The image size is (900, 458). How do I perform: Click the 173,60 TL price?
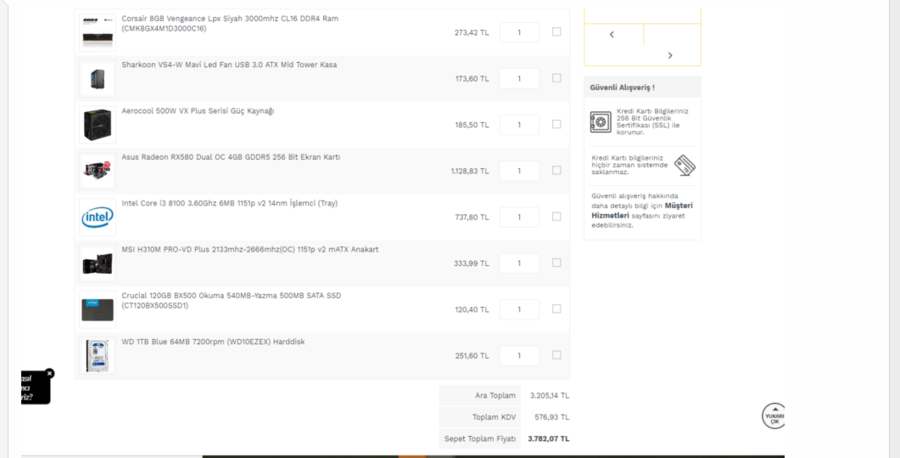point(472,79)
